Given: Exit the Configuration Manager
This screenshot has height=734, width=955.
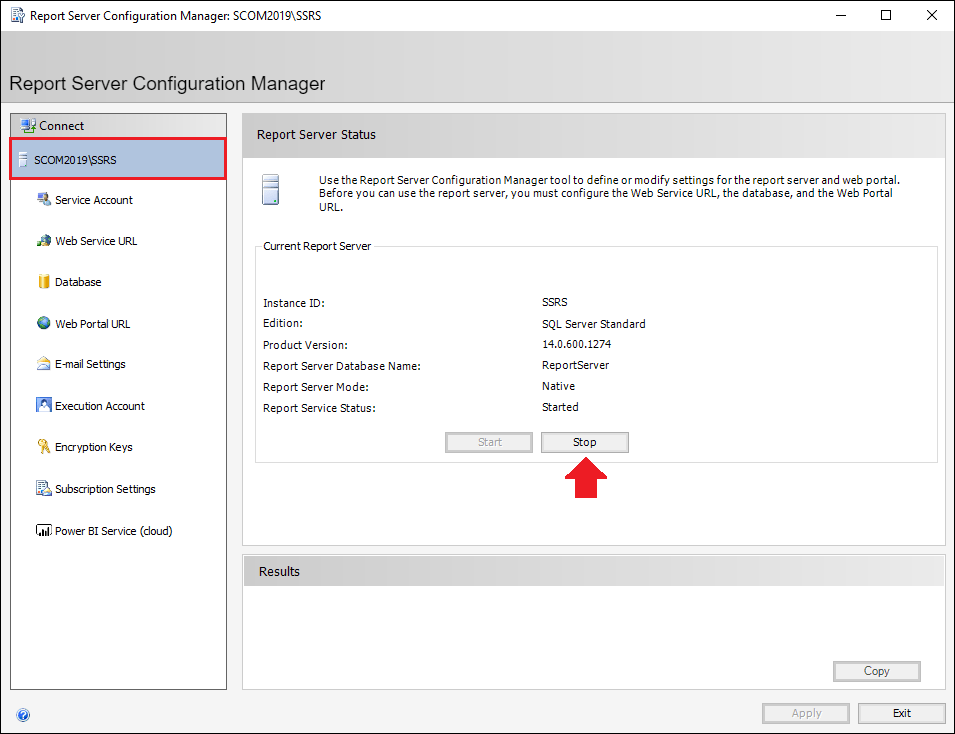Looking at the screenshot, I should pos(901,713).
